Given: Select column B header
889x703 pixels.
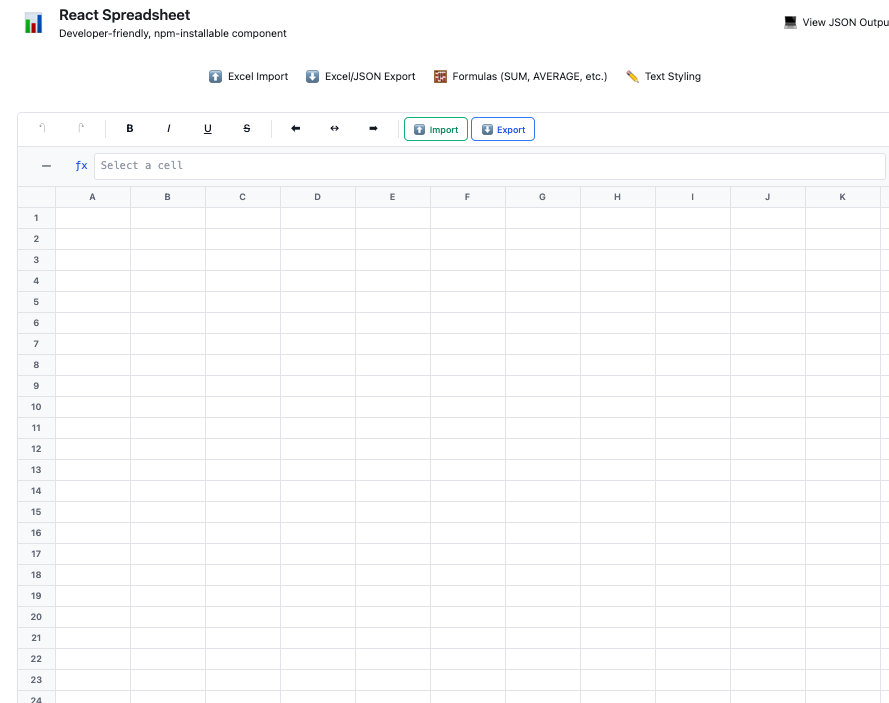Looking at the screenshot, I should (168, 197).
